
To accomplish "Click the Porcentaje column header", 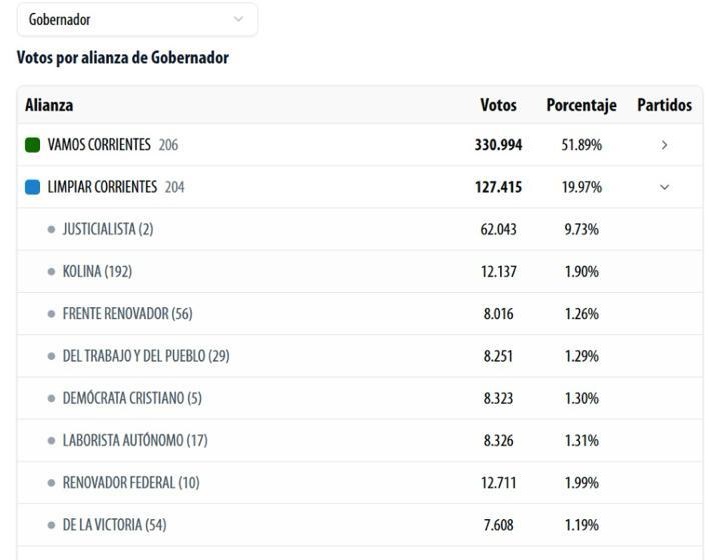I will point(581,105).
